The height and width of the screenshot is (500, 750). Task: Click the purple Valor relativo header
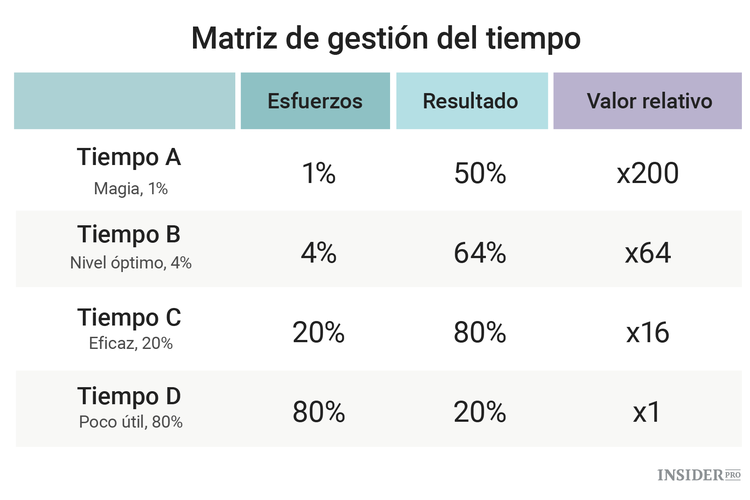(x=648, y=101)
